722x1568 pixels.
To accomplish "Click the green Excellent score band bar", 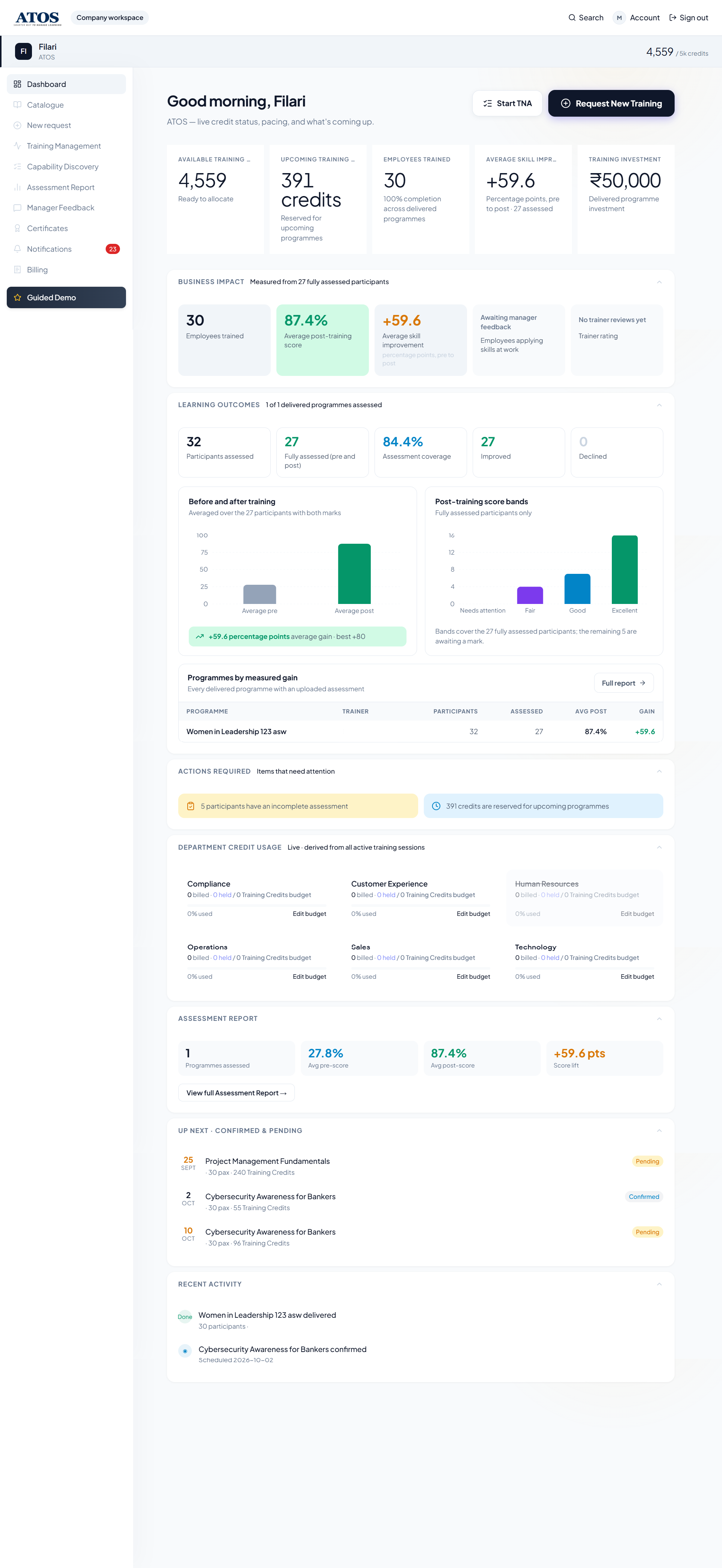I will click(625, 570).
